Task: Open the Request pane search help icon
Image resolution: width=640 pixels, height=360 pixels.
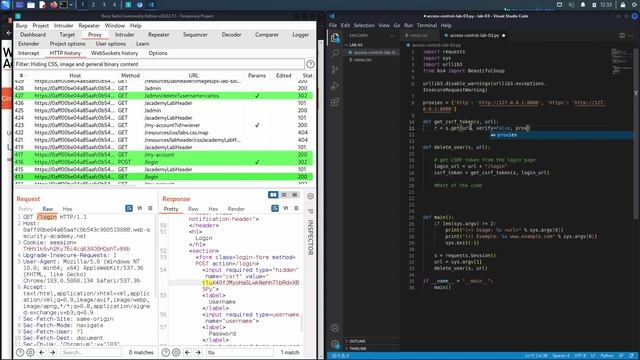Action: coord(20,352)
